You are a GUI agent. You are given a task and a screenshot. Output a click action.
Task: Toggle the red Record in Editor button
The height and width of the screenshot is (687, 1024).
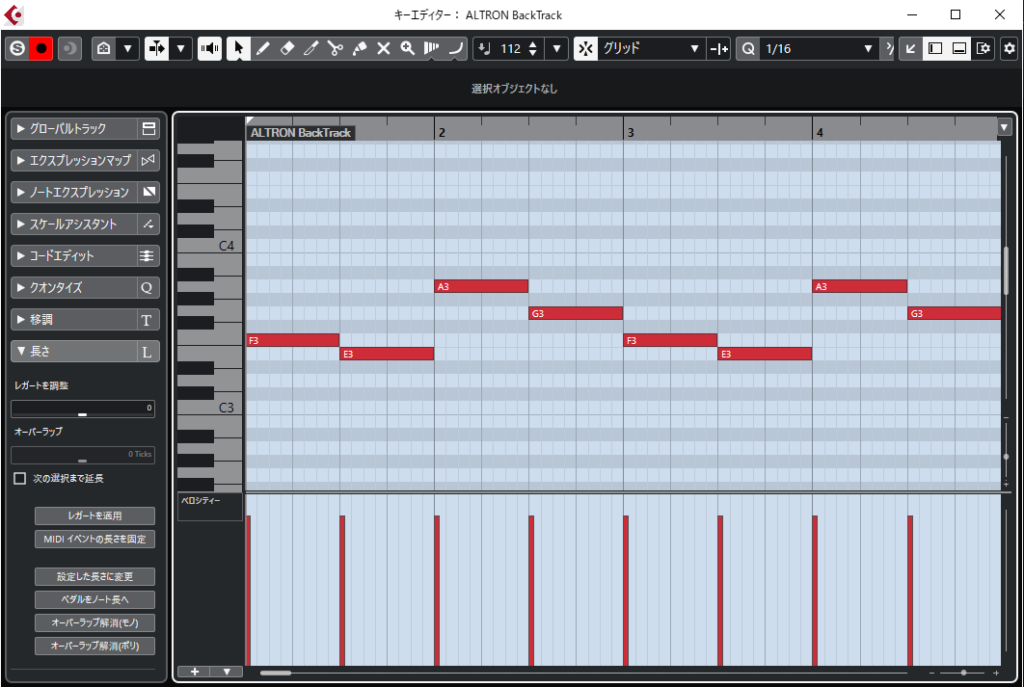(41, 48)
